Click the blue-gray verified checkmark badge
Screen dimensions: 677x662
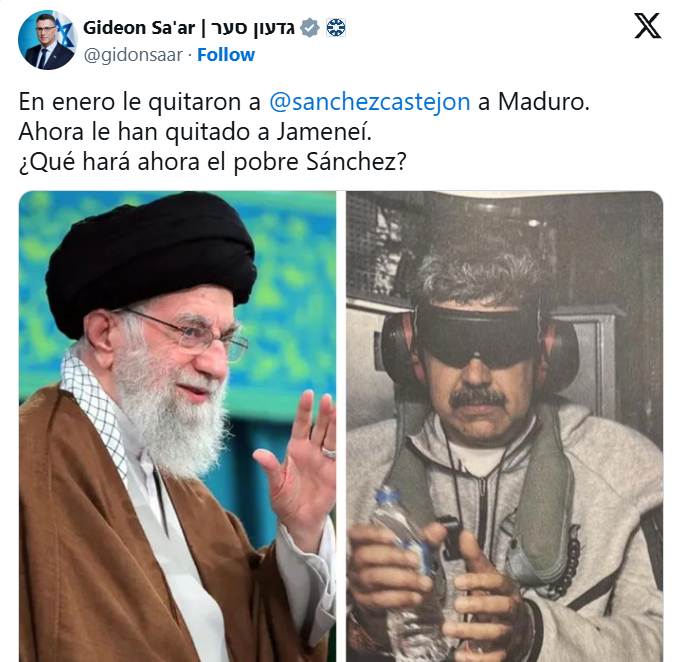(x=310, y=28)
